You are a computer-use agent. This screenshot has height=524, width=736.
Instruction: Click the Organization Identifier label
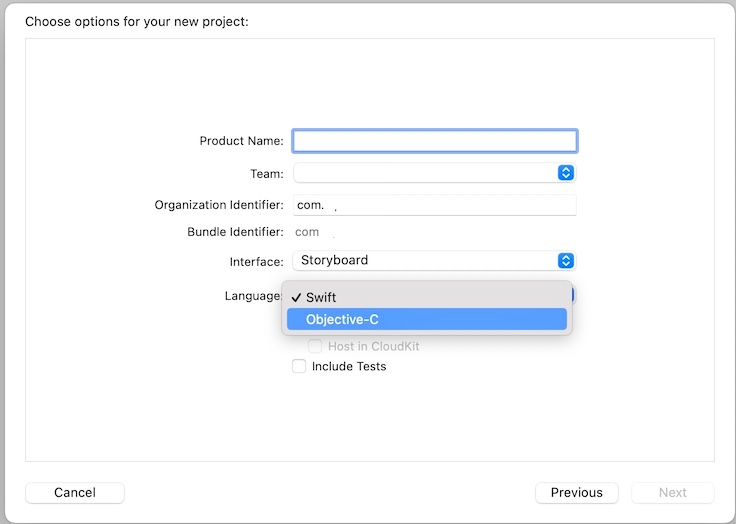219,205
